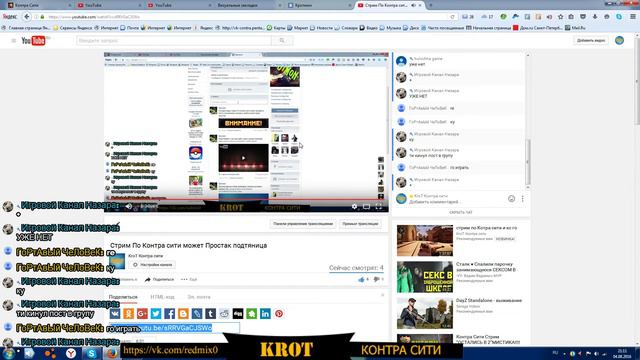Screen dimensions: 640x360
Task: Switch player to theater mode
Action: [x=367, y=207]
